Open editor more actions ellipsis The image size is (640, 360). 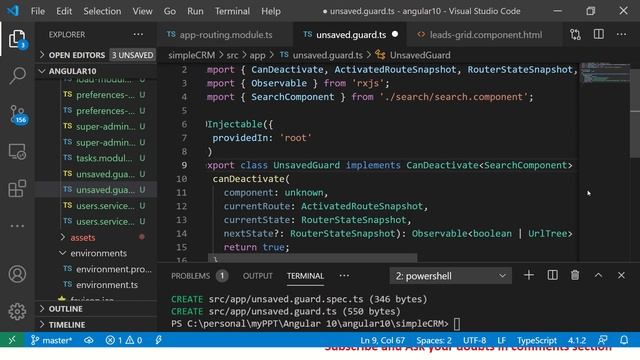[622, 34]
